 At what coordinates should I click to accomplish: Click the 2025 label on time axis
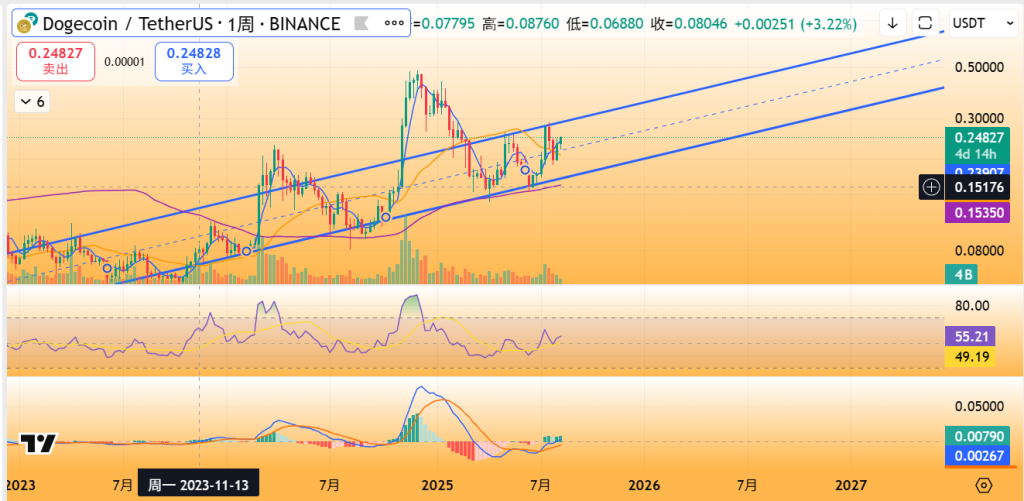(x=437, y=485)
